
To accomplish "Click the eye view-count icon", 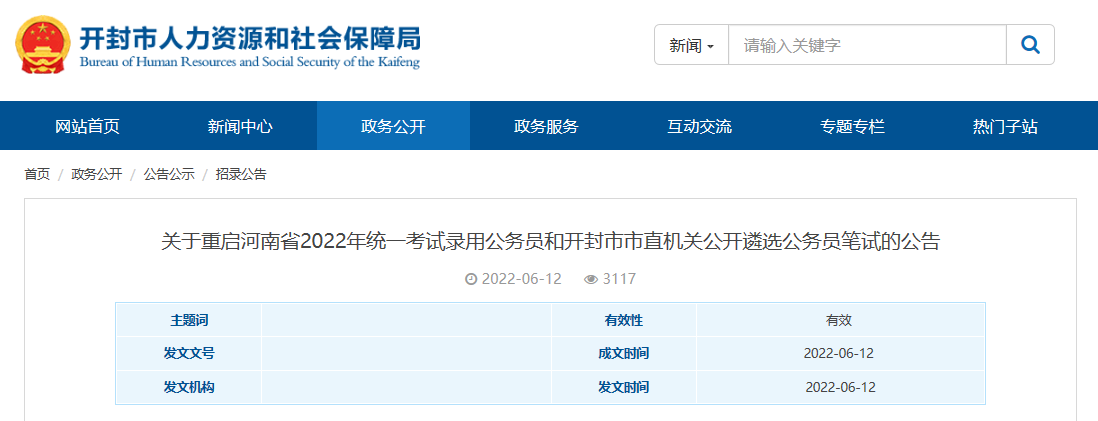I will pyautogui.click(x=590, y=279).
